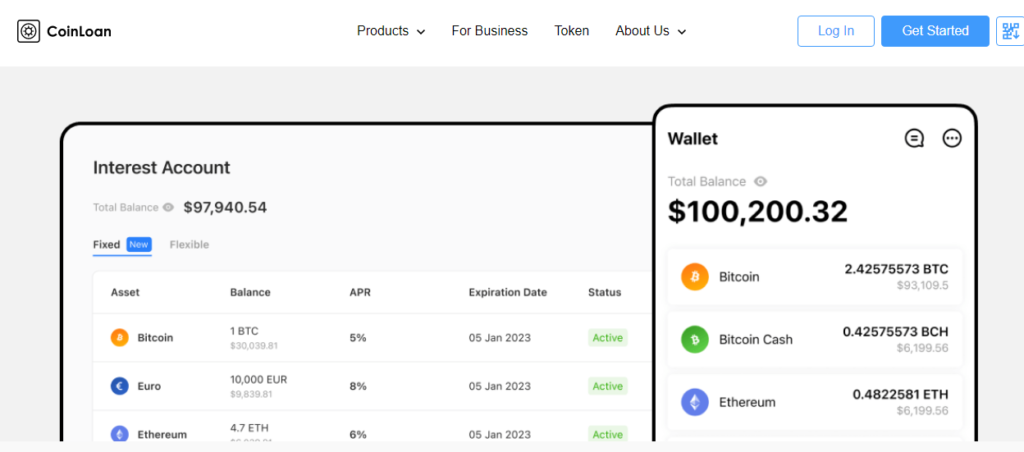This screenshot has height=452, width=1024.
Task: Toggle Wallet total balance visibility eye
Action: [x=760, y=182]
